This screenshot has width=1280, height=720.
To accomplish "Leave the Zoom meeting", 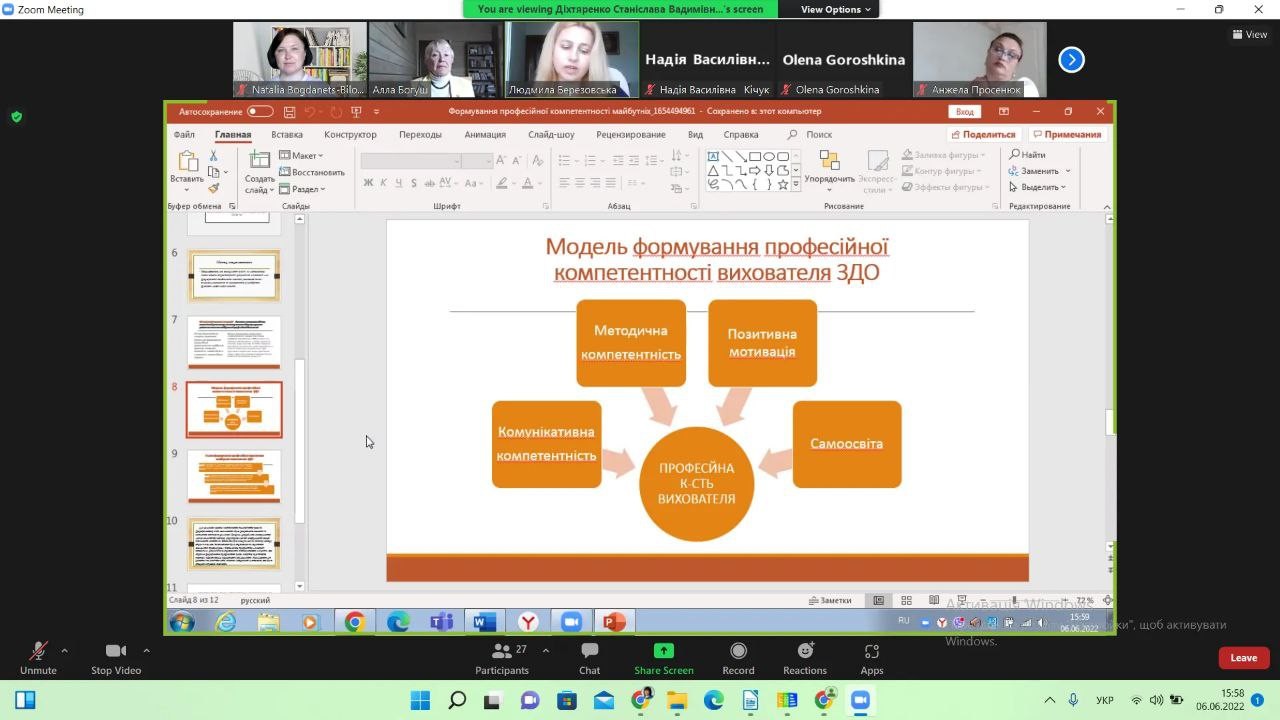I will [1243, 658].
